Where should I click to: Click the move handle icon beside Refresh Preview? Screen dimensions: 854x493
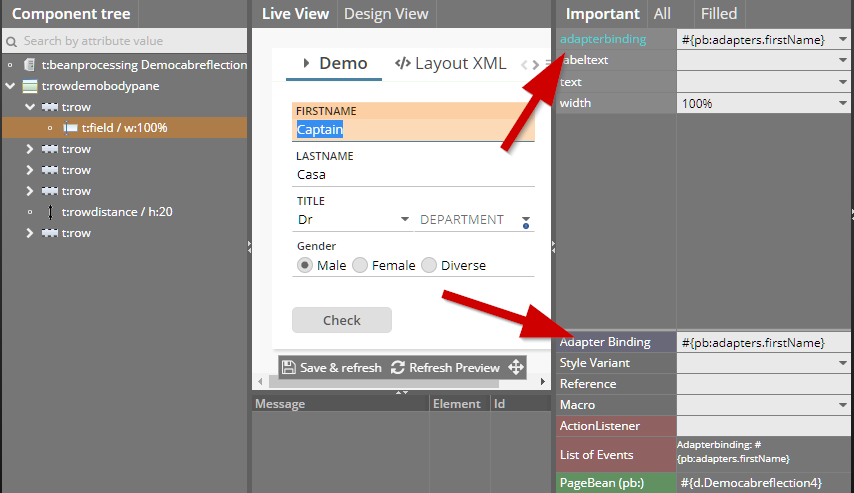tap(516, 367)
